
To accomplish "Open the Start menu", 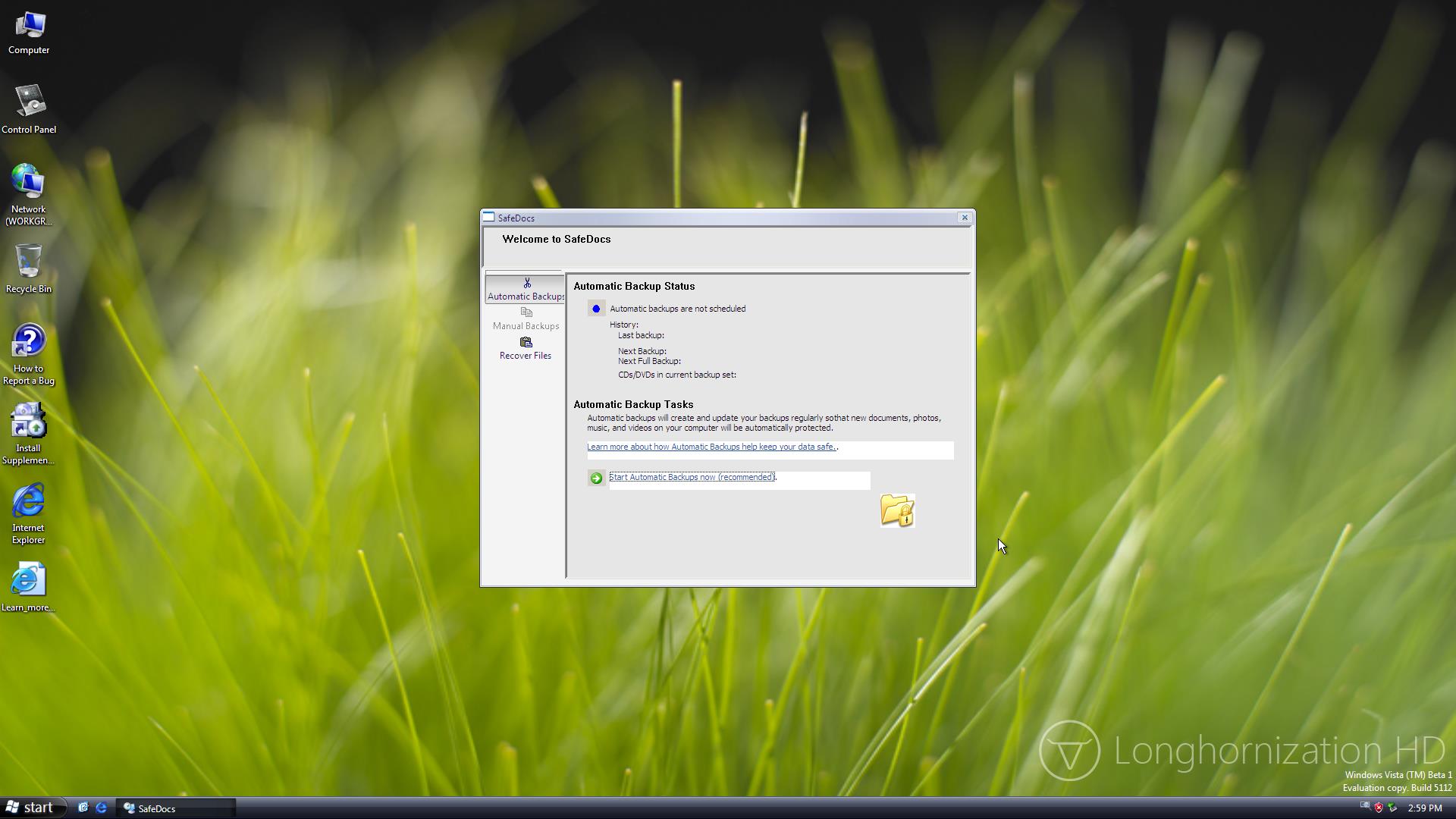I will click(x=30, y=808).
